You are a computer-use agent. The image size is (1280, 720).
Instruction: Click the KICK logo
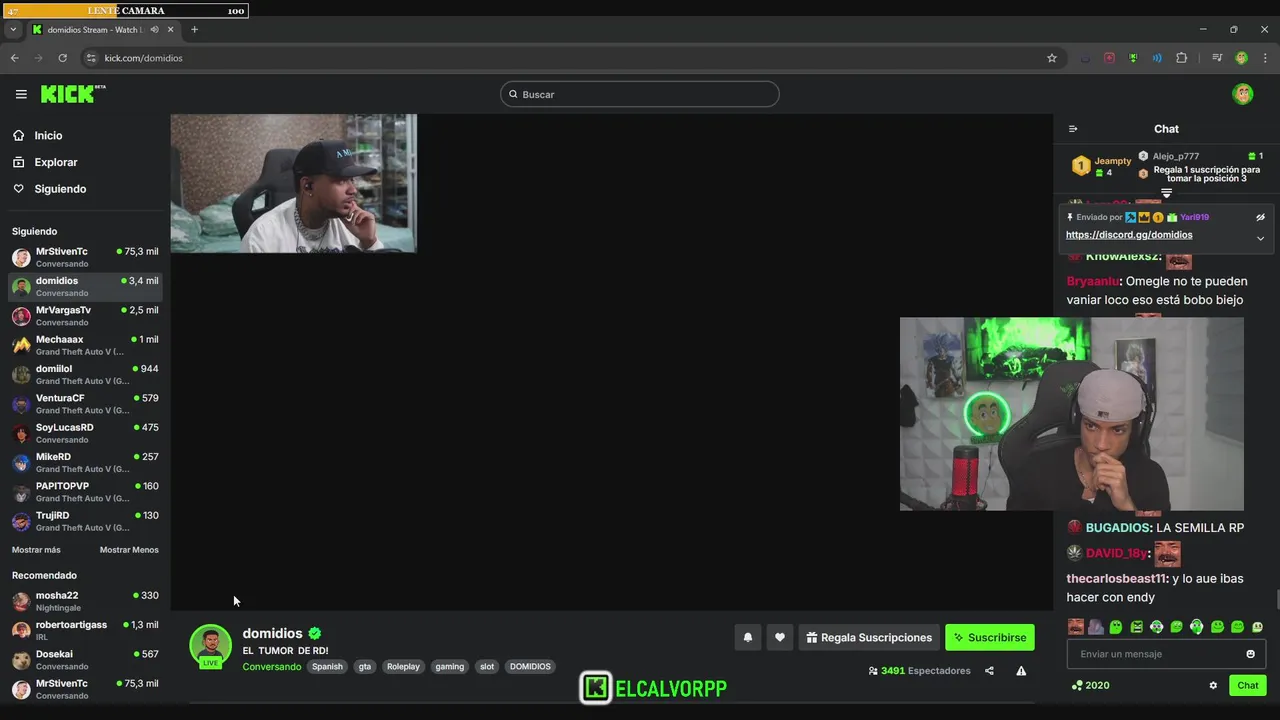(x=72, y=94)
